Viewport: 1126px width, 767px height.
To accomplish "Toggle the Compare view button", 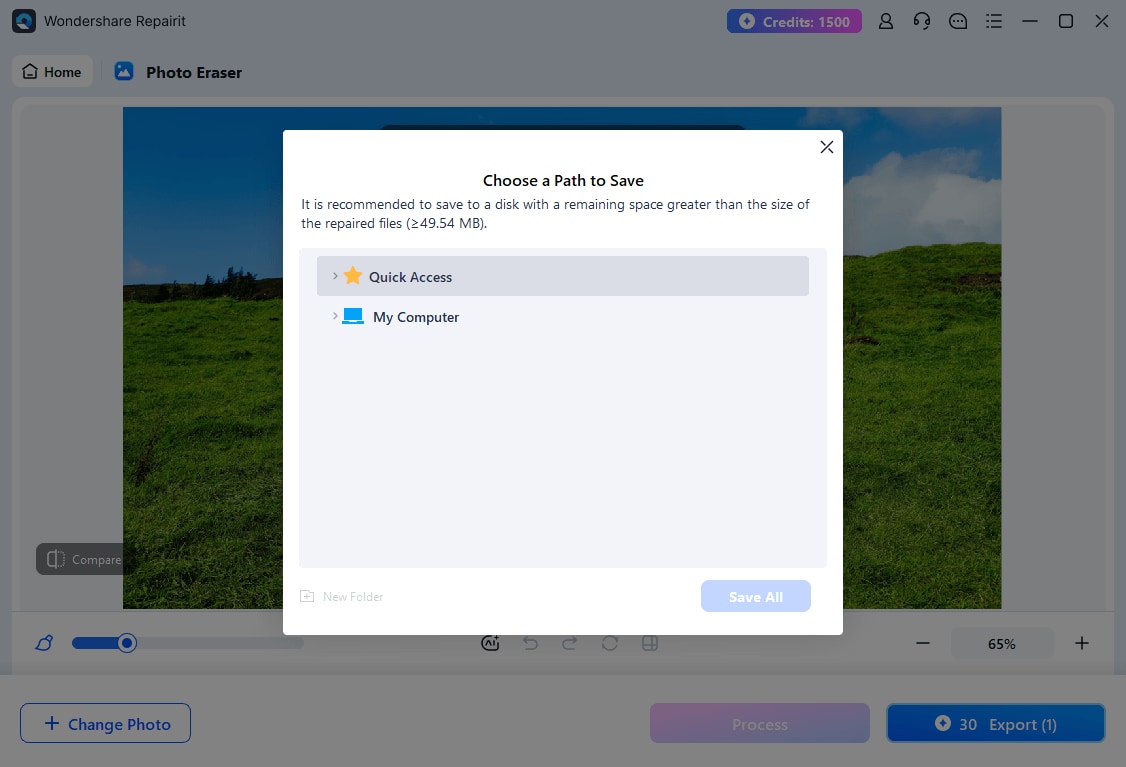I will [80, 559].
